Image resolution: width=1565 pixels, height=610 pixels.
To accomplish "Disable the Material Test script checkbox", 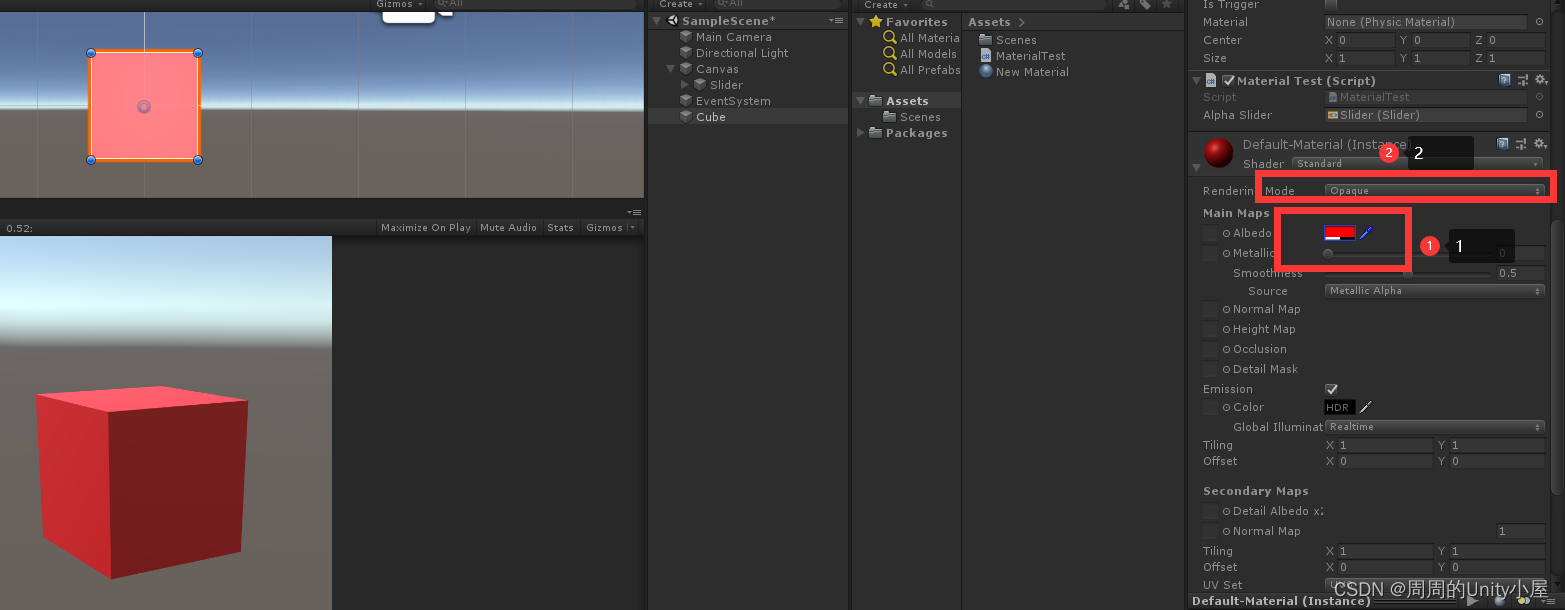I will tap(1229, 80).
